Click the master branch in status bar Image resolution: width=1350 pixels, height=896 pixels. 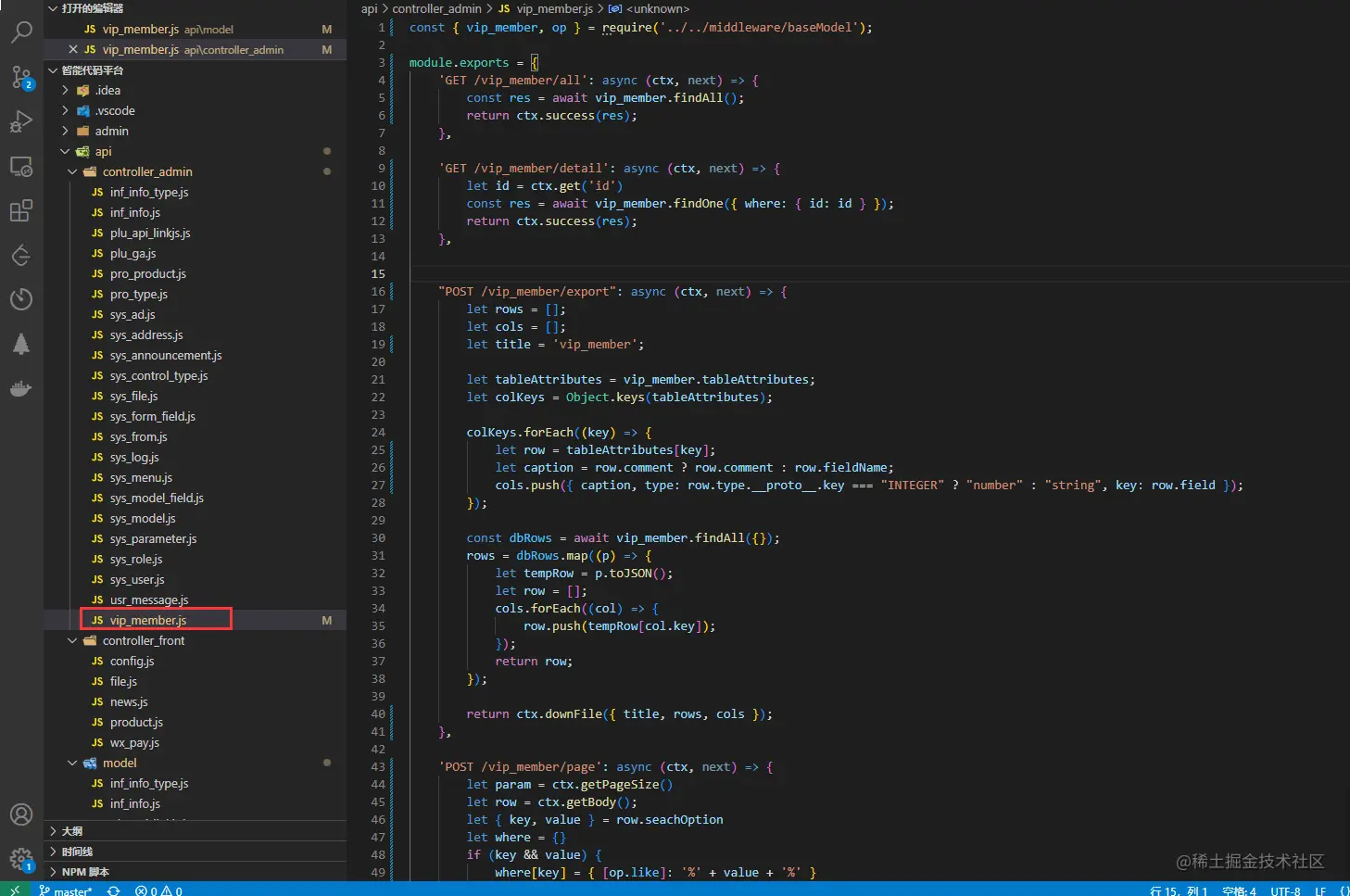66,890
